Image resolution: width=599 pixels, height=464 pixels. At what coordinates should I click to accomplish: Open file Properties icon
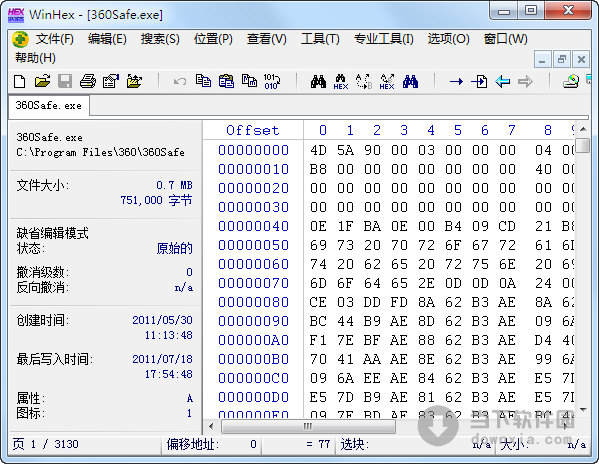pyautogui.click(x=111, y=81)
